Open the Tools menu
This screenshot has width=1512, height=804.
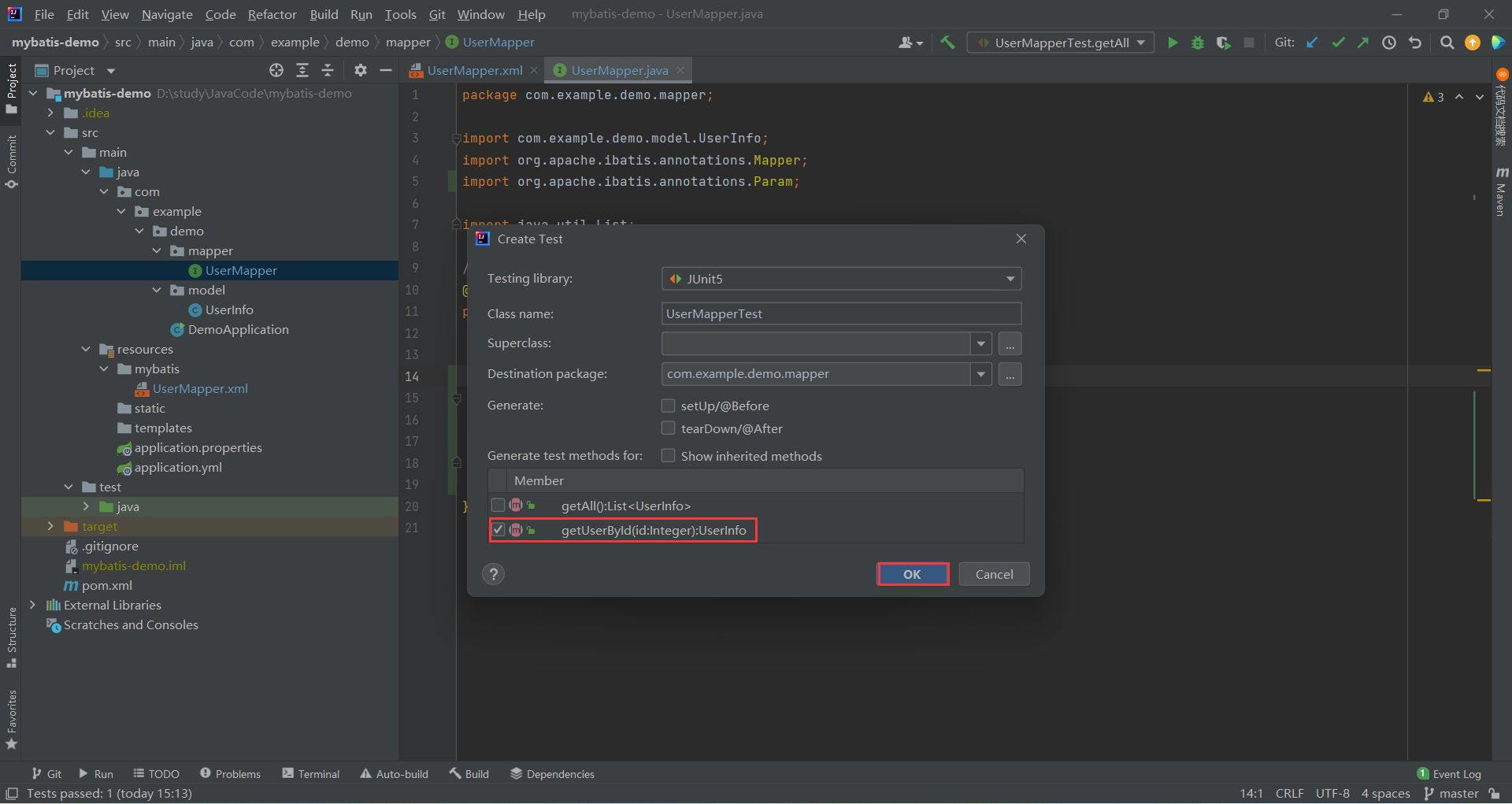(400, 14)
